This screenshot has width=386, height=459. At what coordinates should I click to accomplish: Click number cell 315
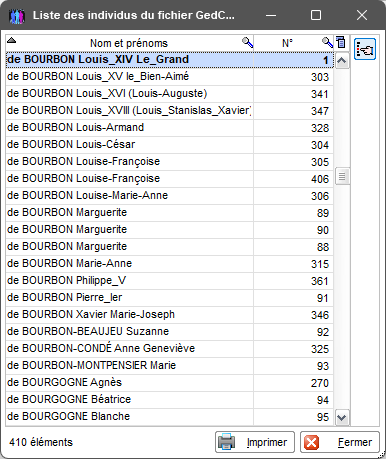pos(294,264)
